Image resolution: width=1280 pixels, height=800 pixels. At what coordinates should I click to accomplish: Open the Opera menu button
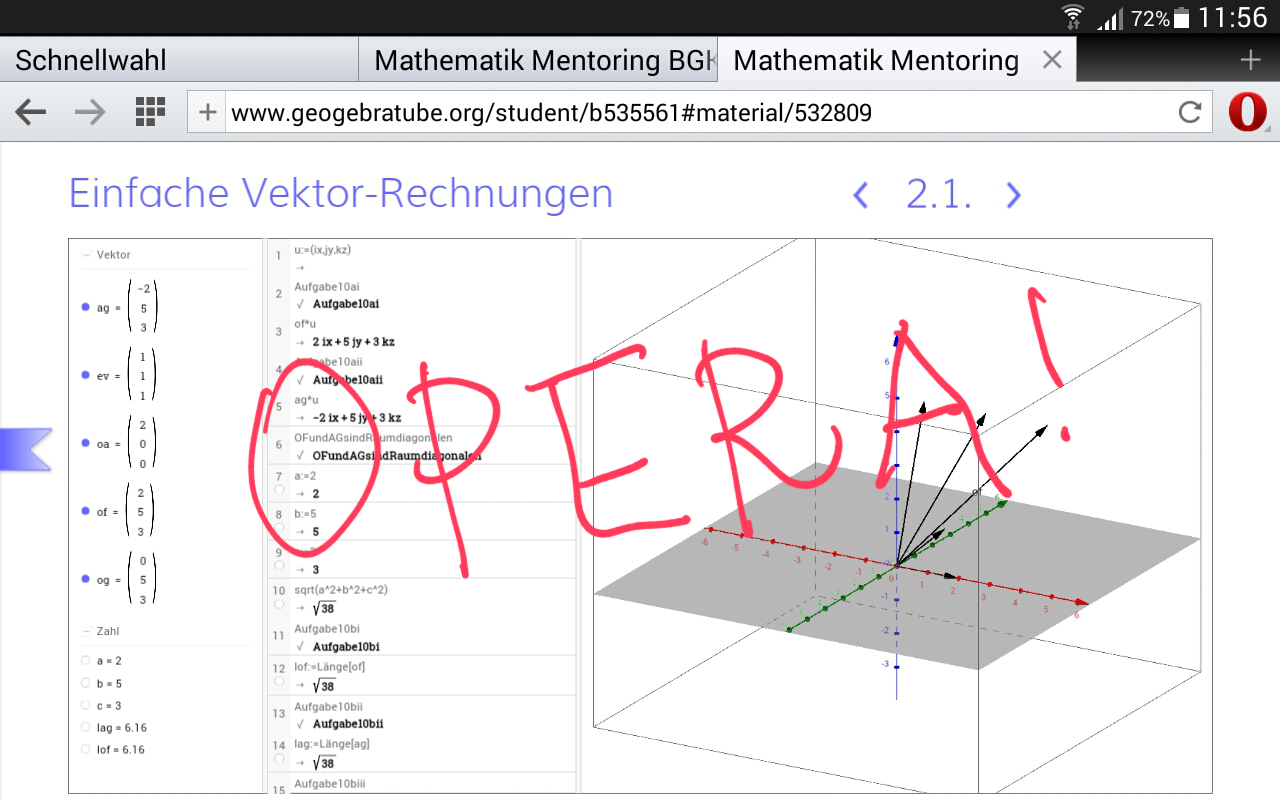tap(1248, 112)
